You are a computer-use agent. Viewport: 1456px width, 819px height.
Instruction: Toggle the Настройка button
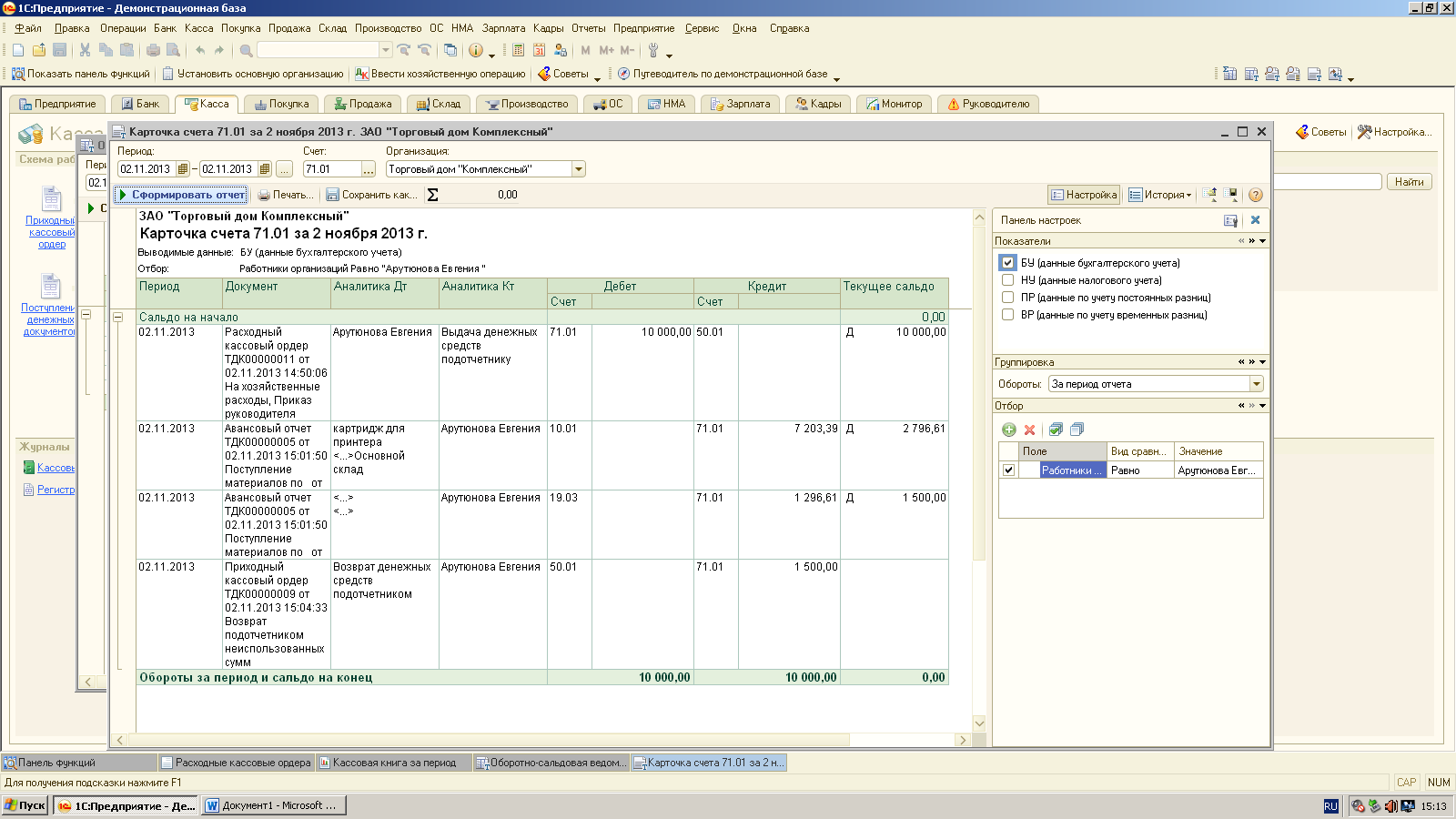tap(1083, 195)
